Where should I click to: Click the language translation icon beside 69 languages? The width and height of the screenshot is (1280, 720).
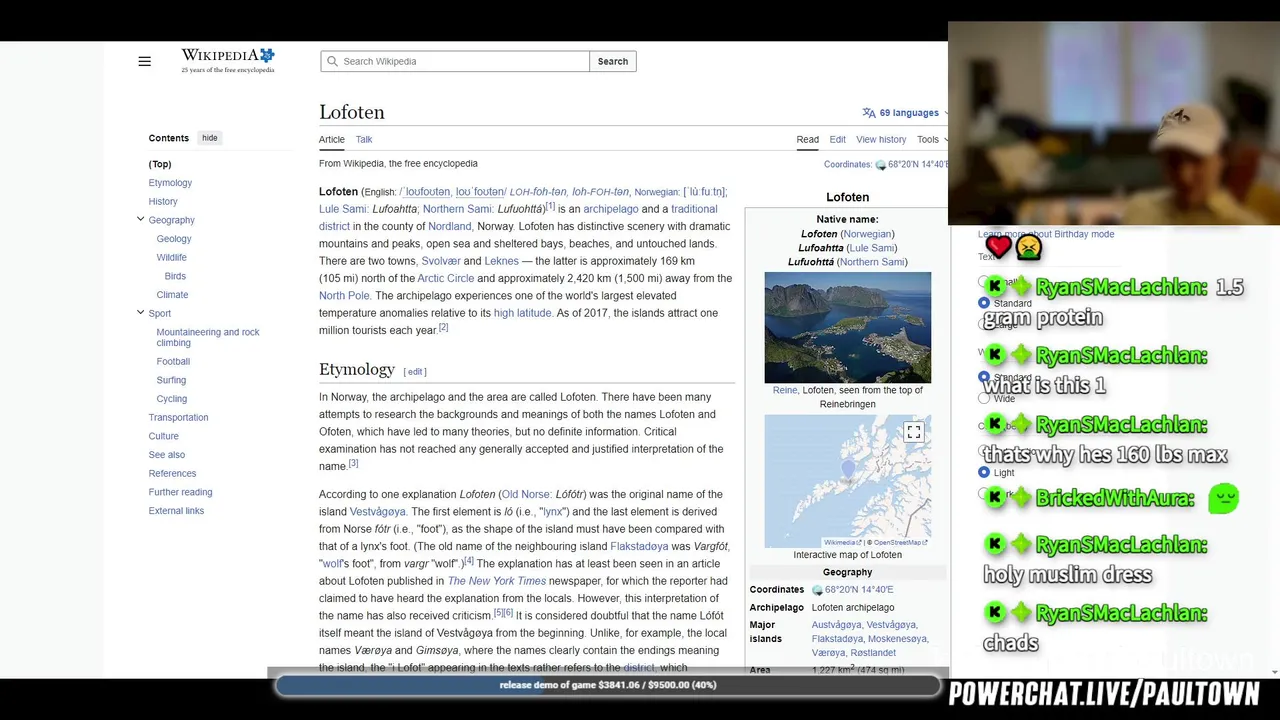[x=869, y=113]
